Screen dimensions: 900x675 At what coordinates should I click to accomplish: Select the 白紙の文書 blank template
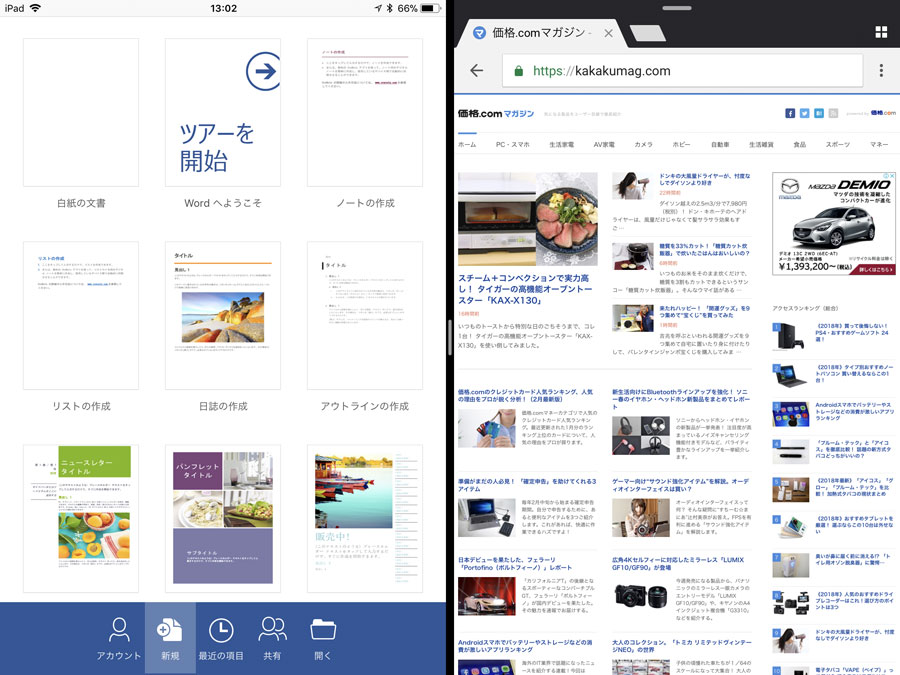tap(81, 112)
